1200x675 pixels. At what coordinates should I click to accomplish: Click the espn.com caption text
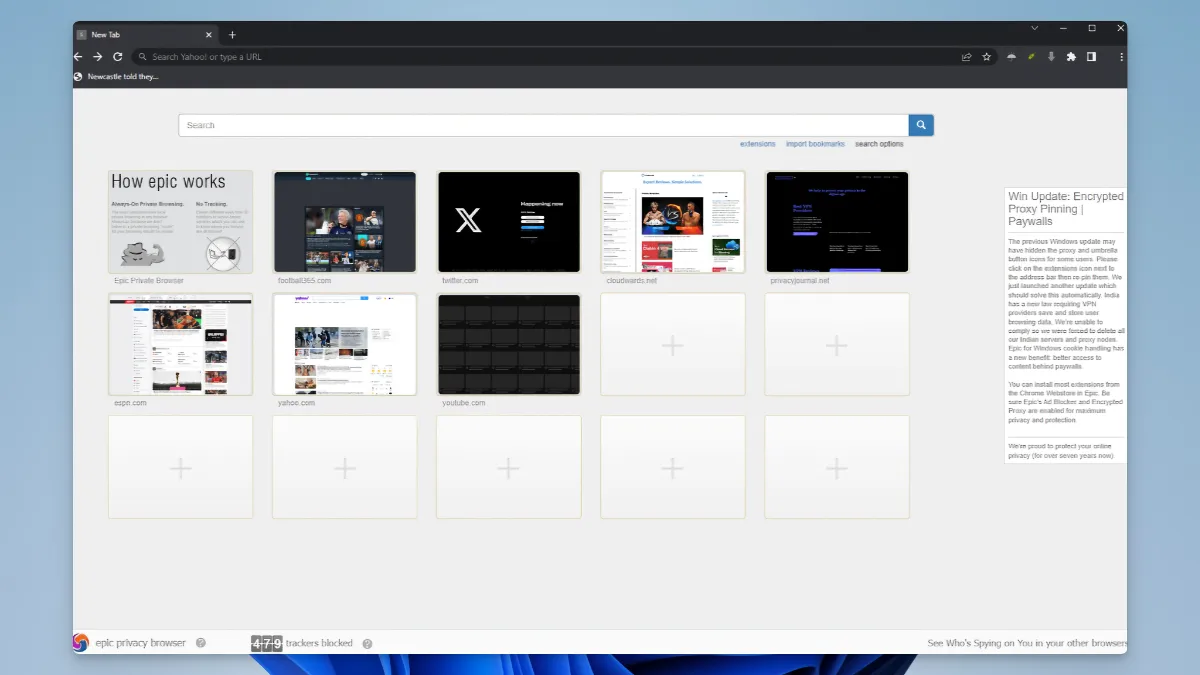point(131,403)
